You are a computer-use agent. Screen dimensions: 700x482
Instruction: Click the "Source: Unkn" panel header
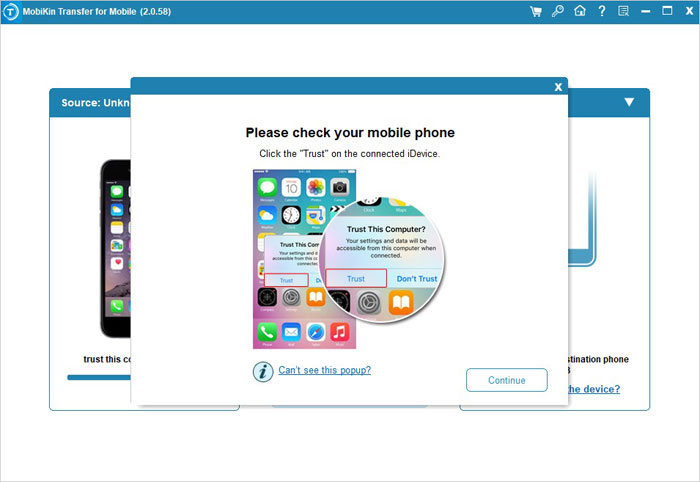[90, 103]
